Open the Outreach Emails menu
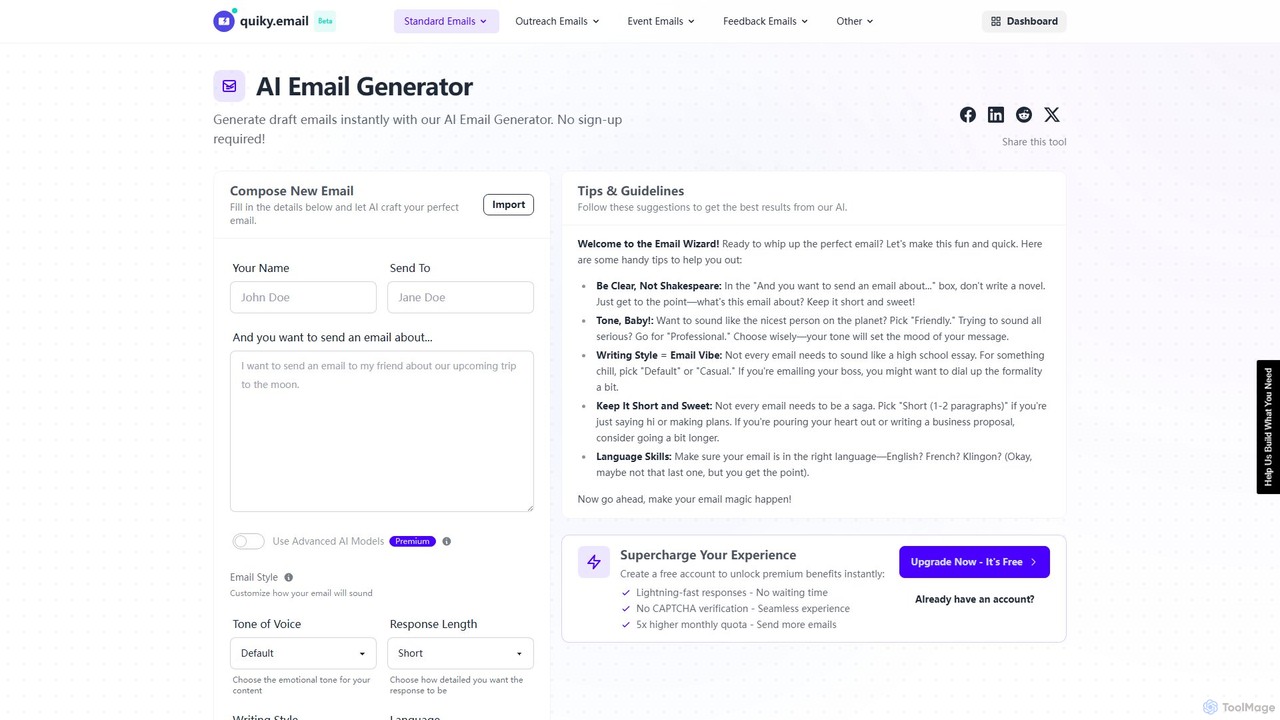Image resolution: width=1280 pixels, height=720 pixels. (557, 21)
